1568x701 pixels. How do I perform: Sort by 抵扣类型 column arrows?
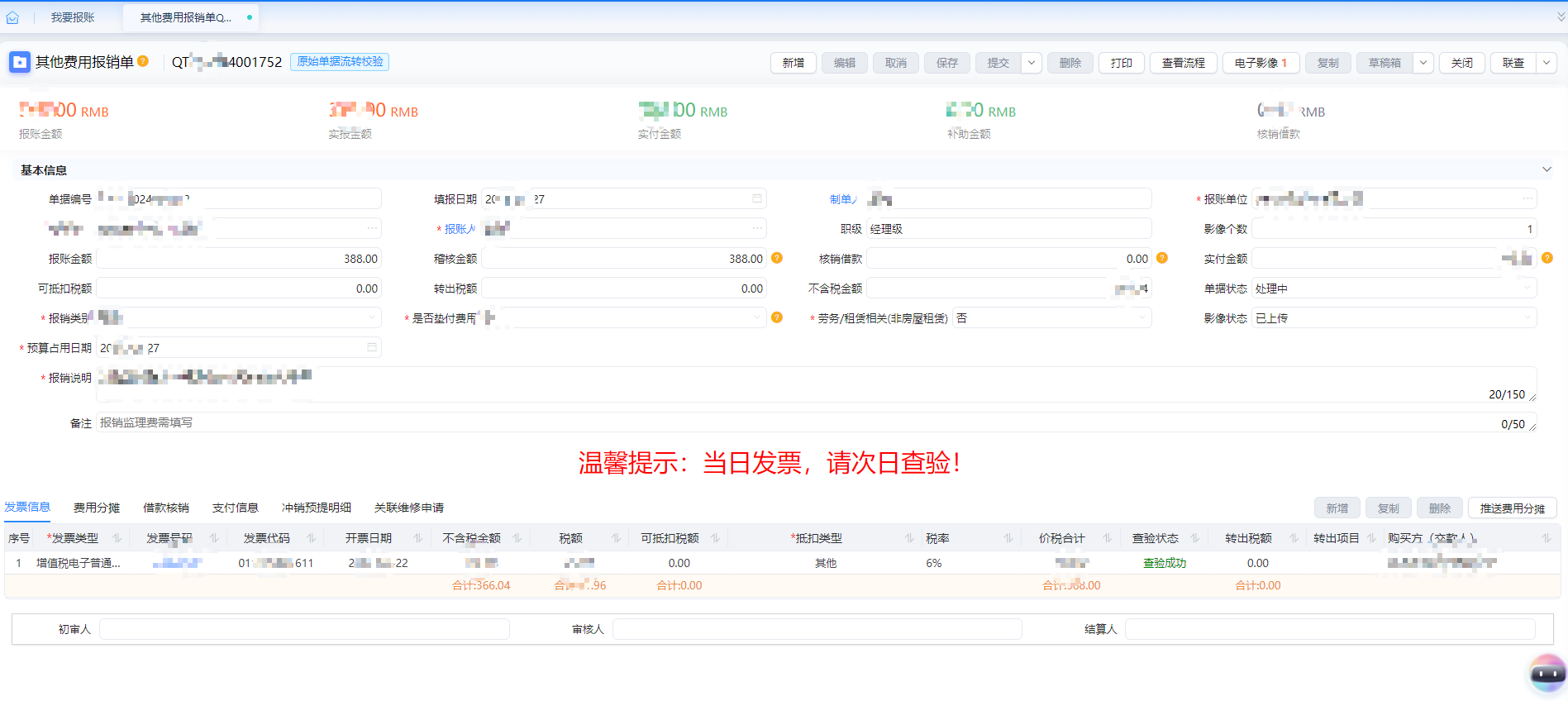coord(909,537)
